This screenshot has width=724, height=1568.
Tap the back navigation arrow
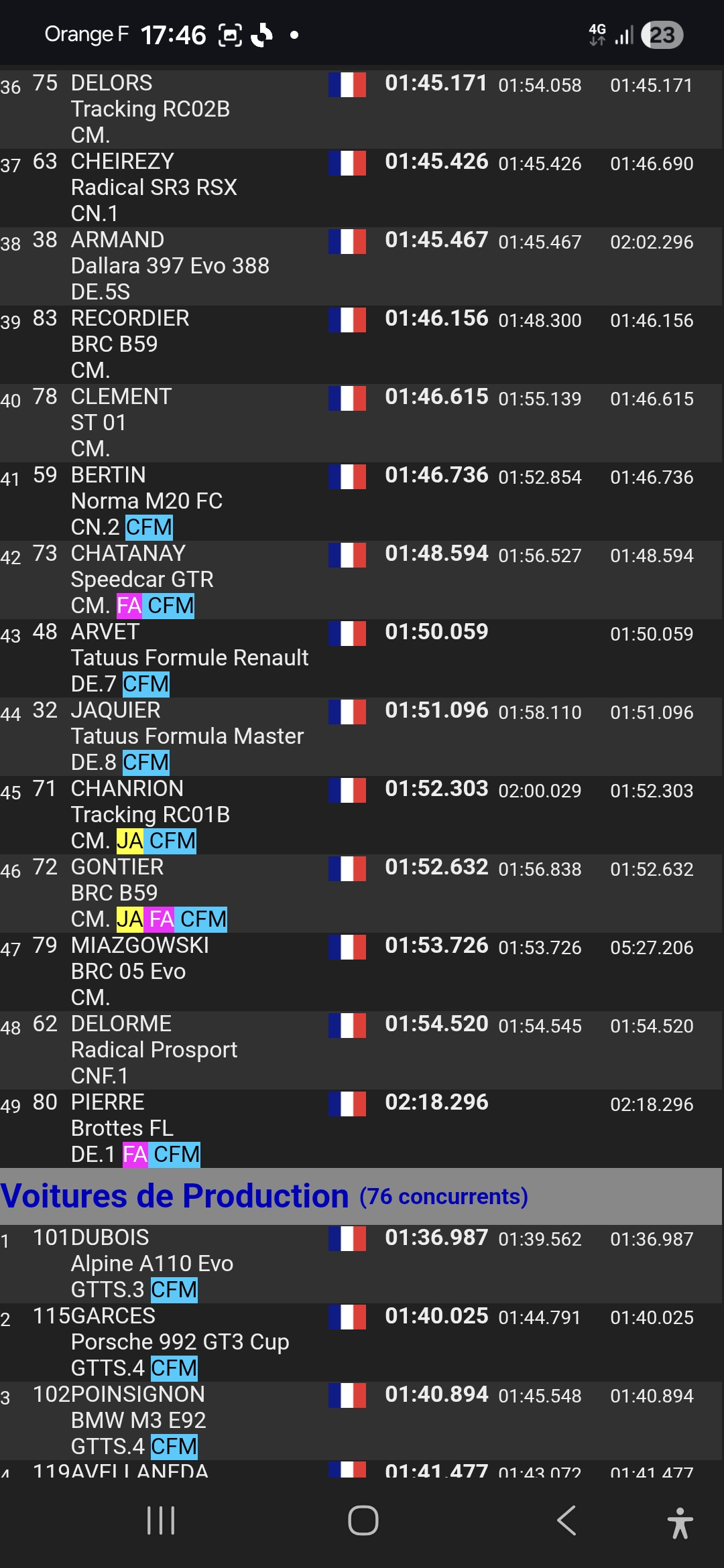566,1520
